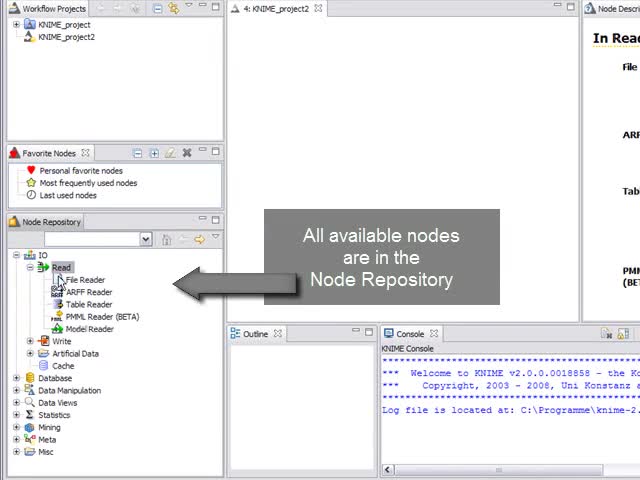Click the black X remove icon in Favorite Nodes
Viewport: 640px width, 480px height.
[x=187, y=153]
